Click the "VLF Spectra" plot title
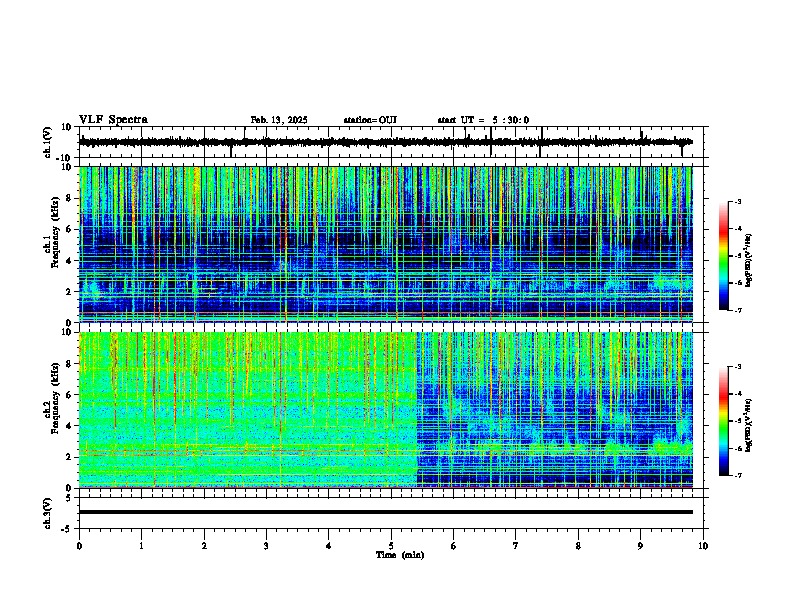792x612 pixels. pyautogui.click(x=113, y=120)
